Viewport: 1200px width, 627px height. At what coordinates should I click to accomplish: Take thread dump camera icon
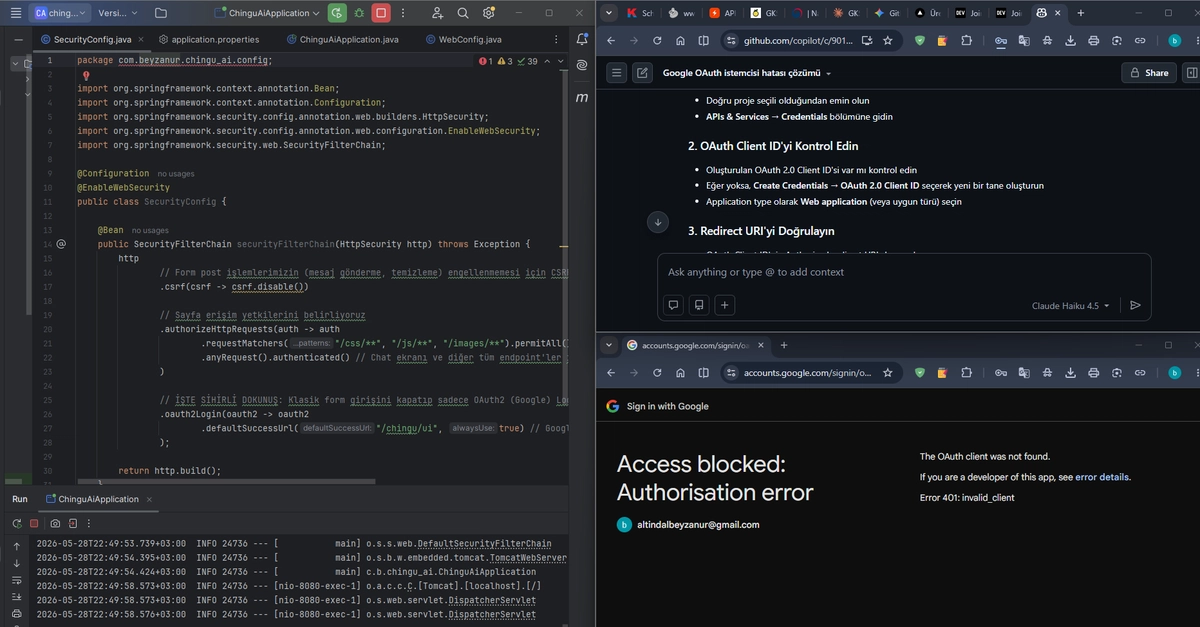(x=56, y=523)
